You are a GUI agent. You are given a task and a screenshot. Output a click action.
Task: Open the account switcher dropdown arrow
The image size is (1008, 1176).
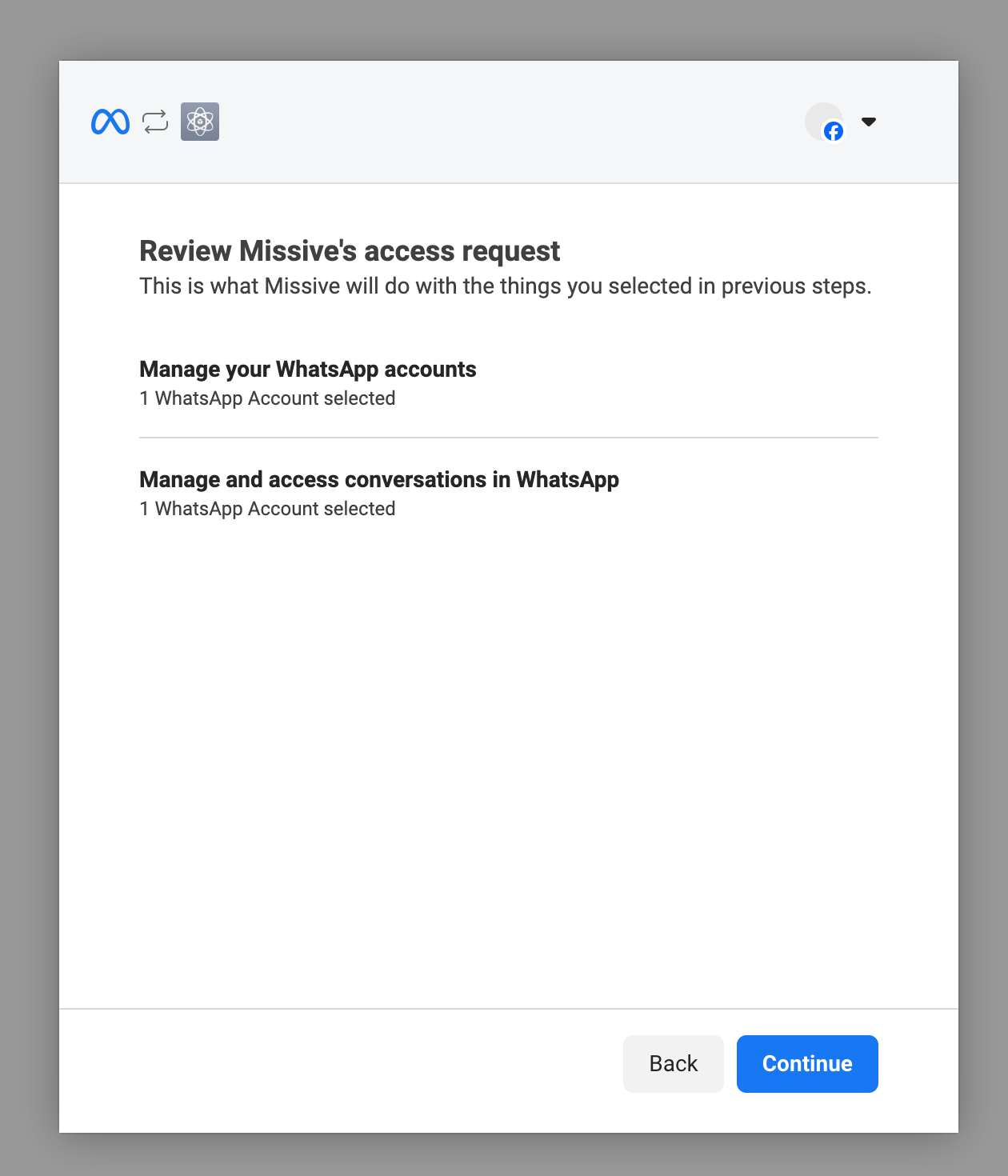click(869, 122)
